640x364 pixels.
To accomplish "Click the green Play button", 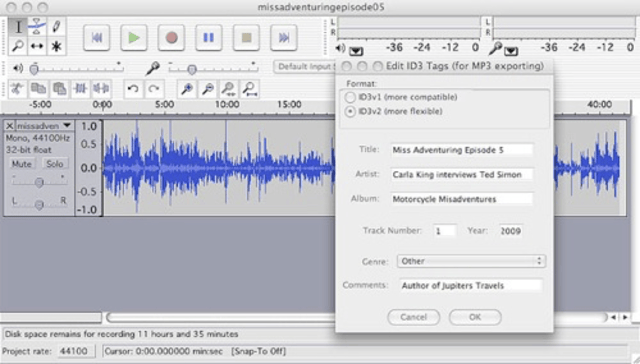I will coord(134,38).
